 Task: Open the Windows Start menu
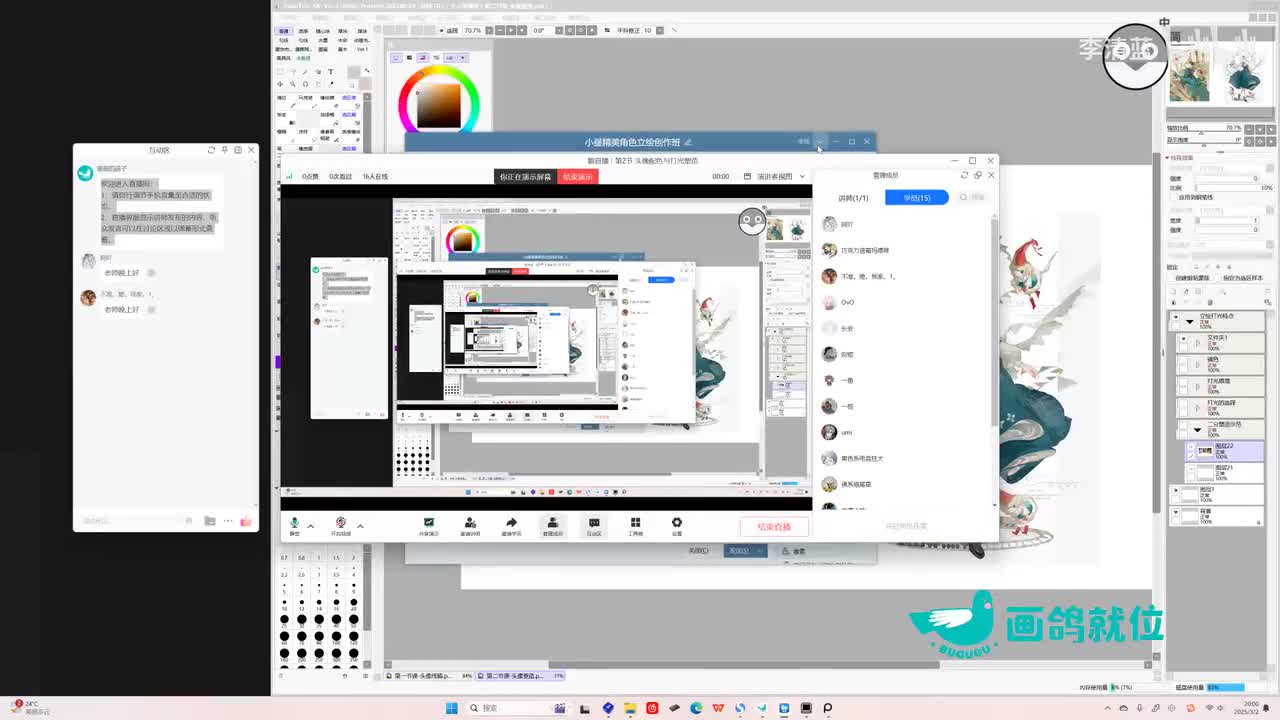[x=451, y=708]
